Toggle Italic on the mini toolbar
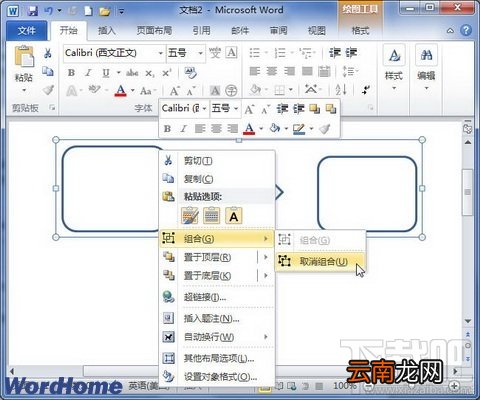This screenshot has height=400, width=480. pyautogui.click(x=183, y=129)
